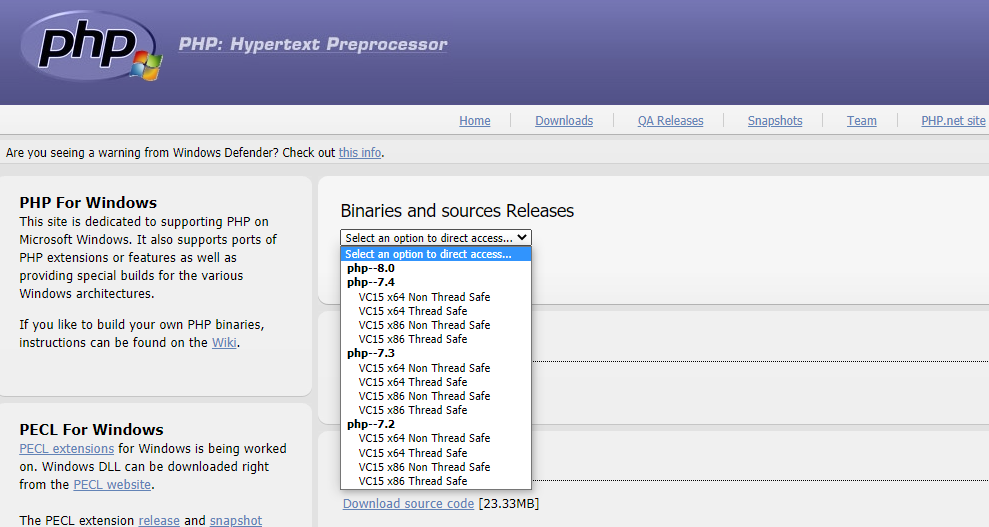Collapse the direct access select box
The image size is (989, 527).
436,238
